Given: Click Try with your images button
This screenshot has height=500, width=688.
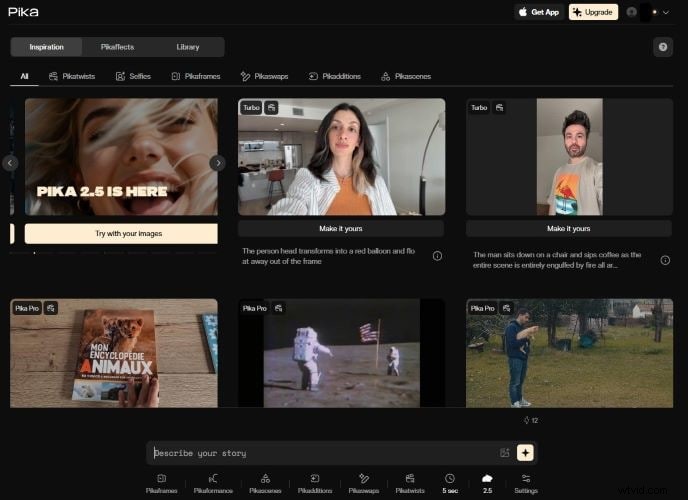Looking at the screenshot, I should (x=121, y=234).
